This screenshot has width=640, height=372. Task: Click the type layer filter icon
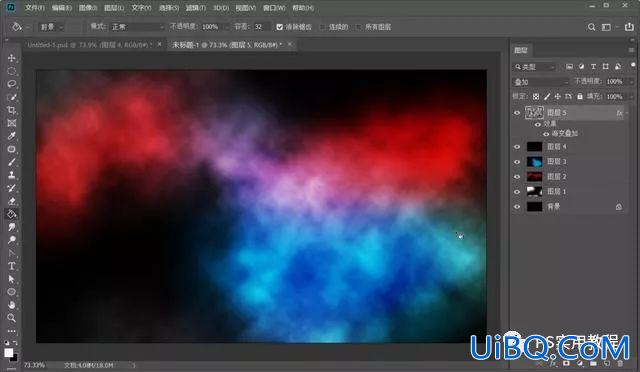593,67
